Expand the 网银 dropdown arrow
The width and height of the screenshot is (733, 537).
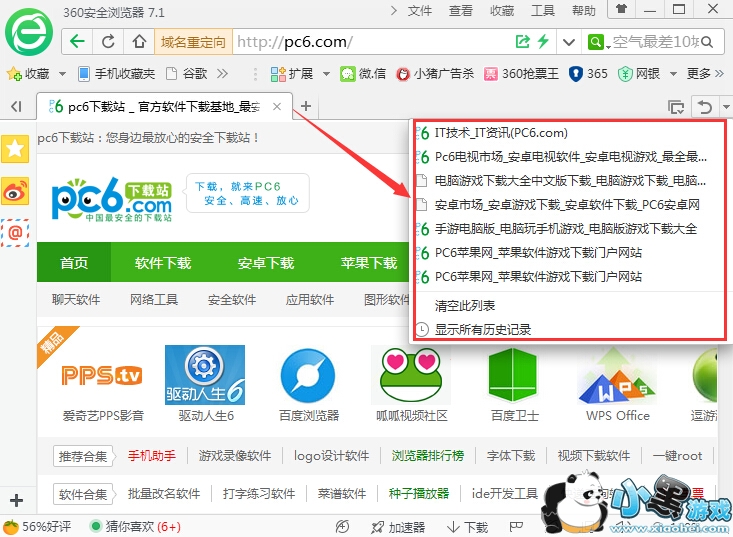point(673,74)
